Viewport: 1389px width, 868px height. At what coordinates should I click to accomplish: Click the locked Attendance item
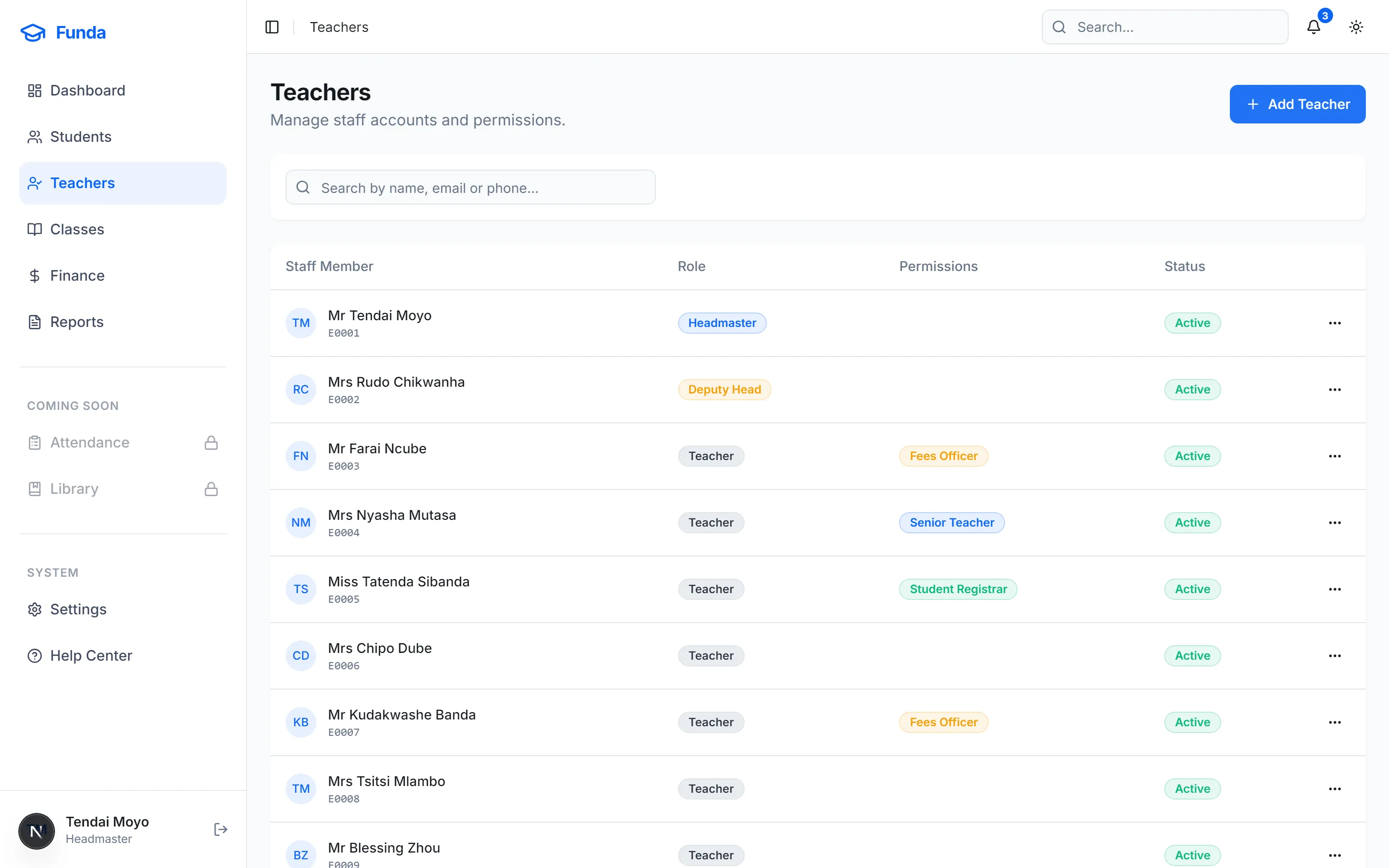coord(123,443)
